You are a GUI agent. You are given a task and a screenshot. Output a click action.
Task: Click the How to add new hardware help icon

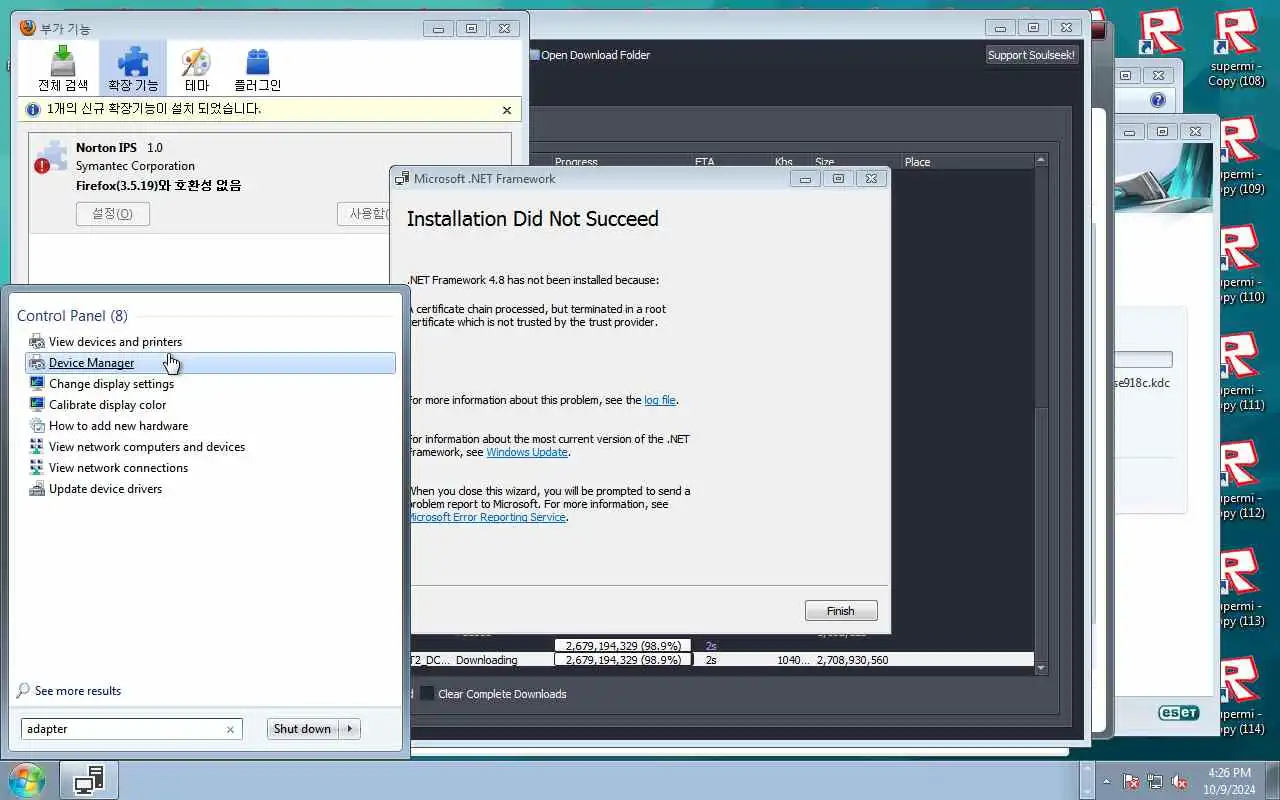click(37, 426)
